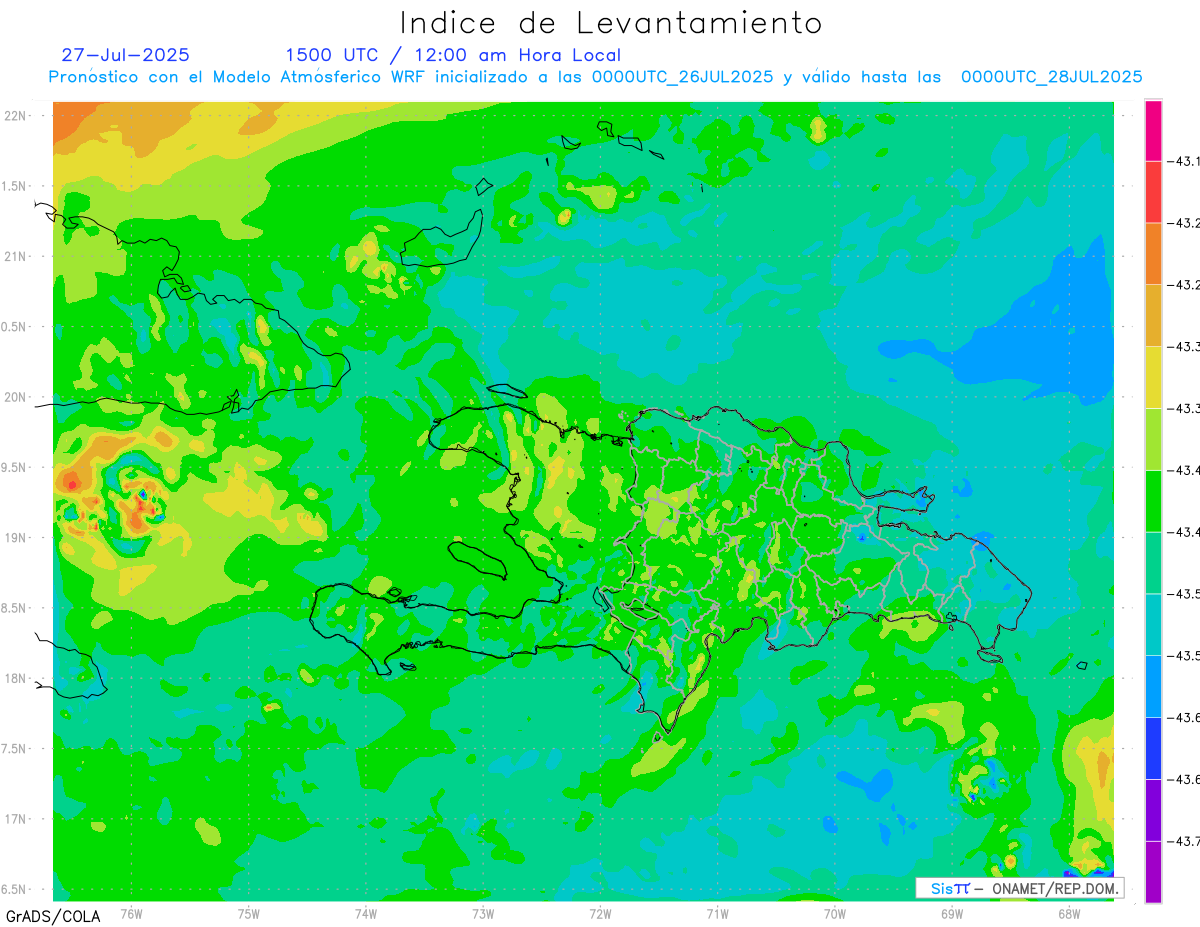The height and width of the screenshot is (927, 1200).
Task: Pick the magenta swatch atop the color bar
Action: (x=1153, y=130)
